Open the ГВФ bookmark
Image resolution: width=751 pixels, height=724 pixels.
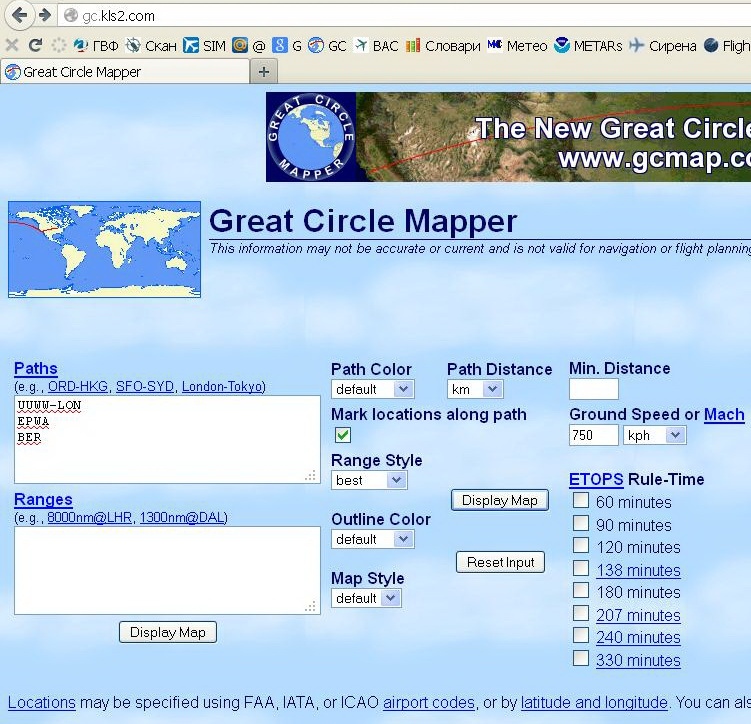(x=96, y=45)
